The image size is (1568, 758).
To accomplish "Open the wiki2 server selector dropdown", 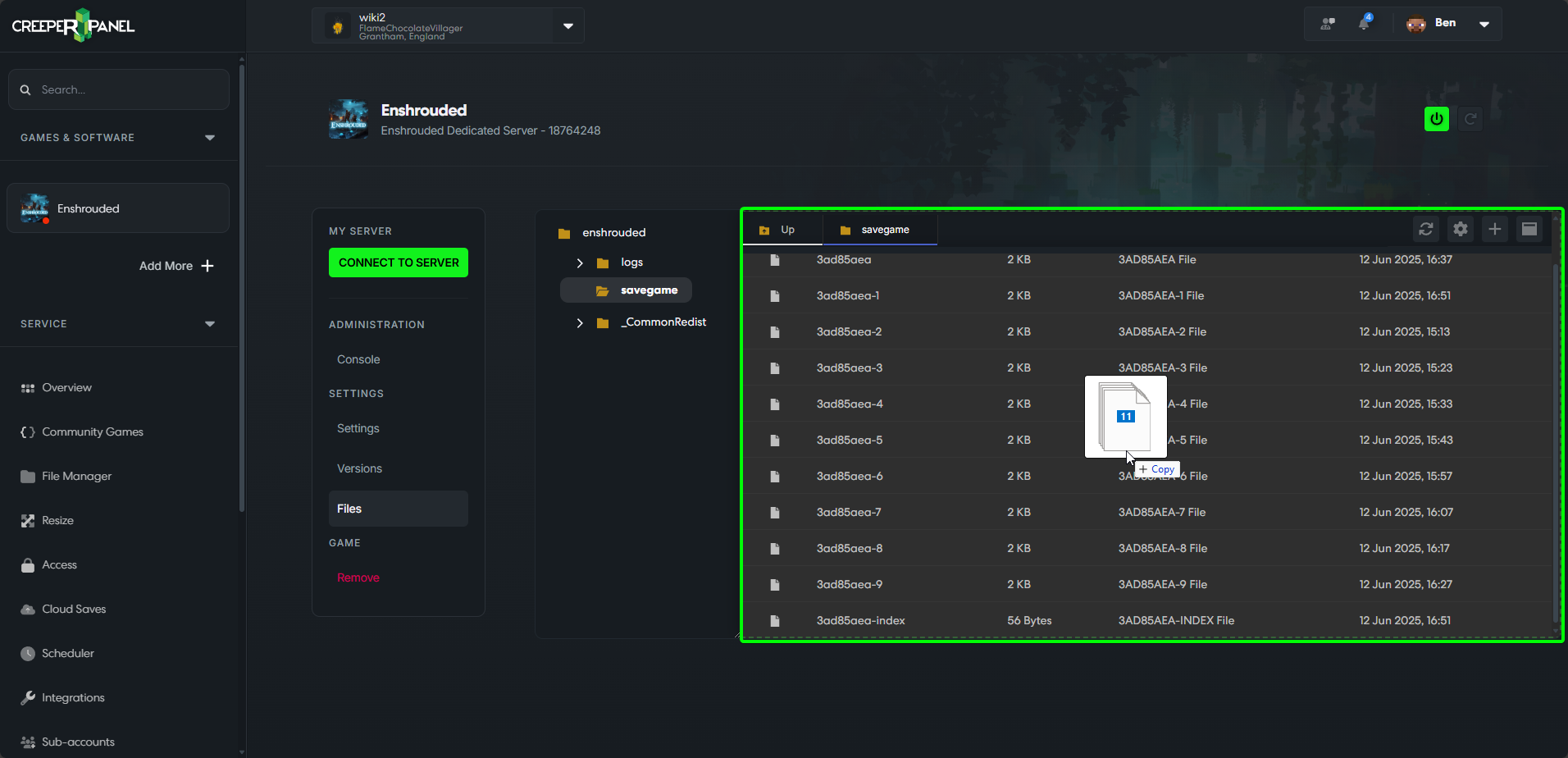I will (568, 26).
